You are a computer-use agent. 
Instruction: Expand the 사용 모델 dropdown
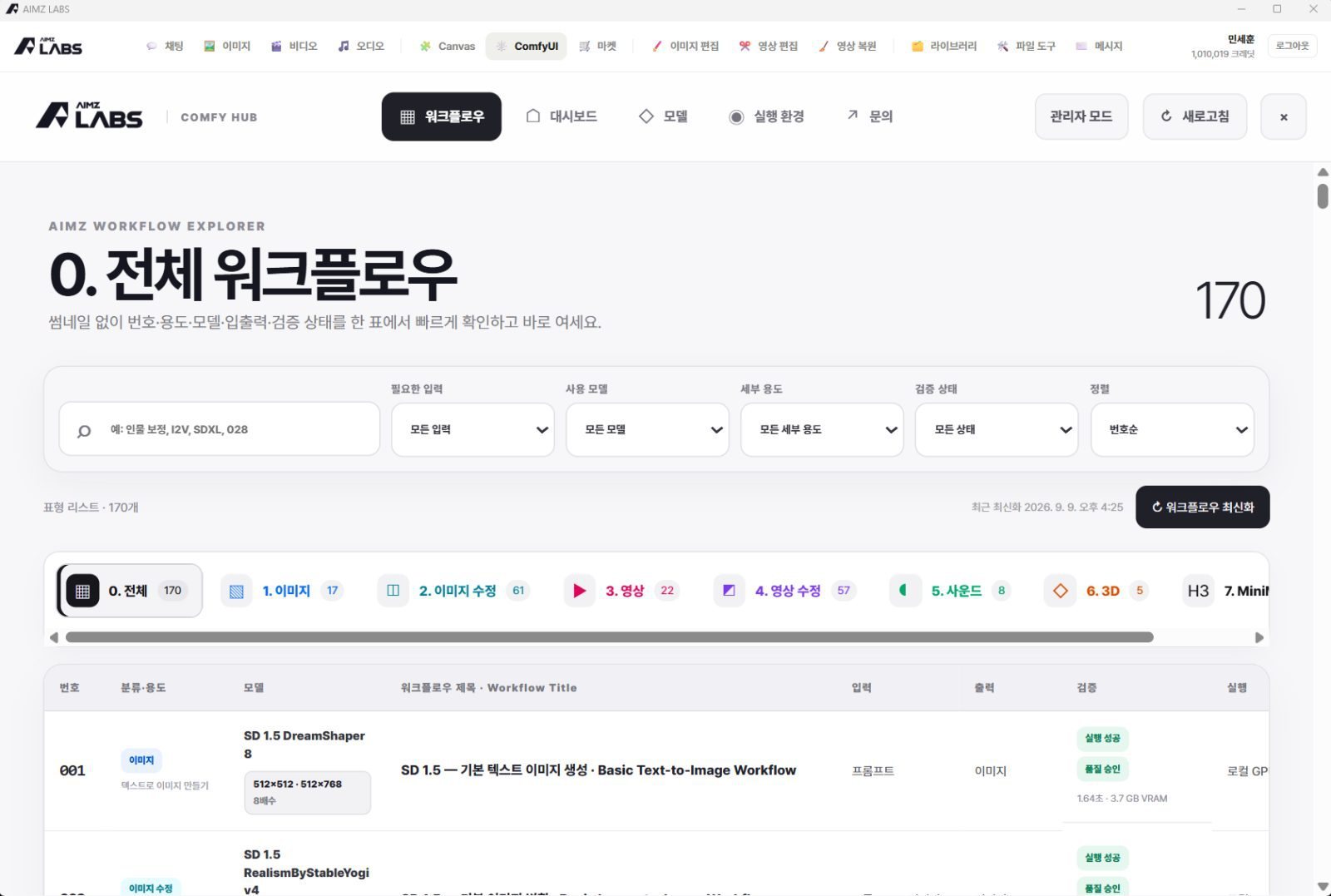[647, 430]
